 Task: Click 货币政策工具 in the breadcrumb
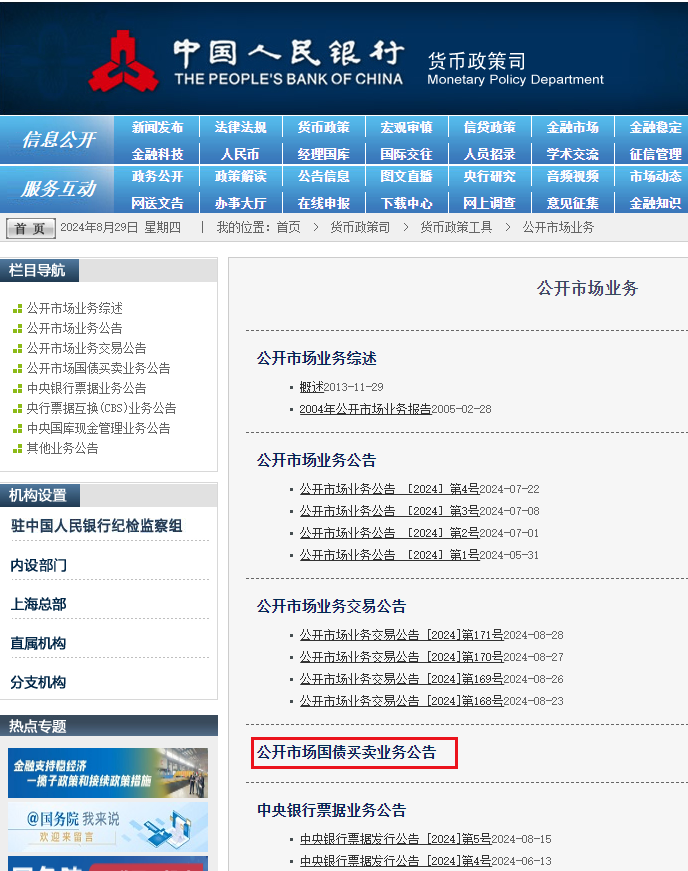[x=456, y=227]
